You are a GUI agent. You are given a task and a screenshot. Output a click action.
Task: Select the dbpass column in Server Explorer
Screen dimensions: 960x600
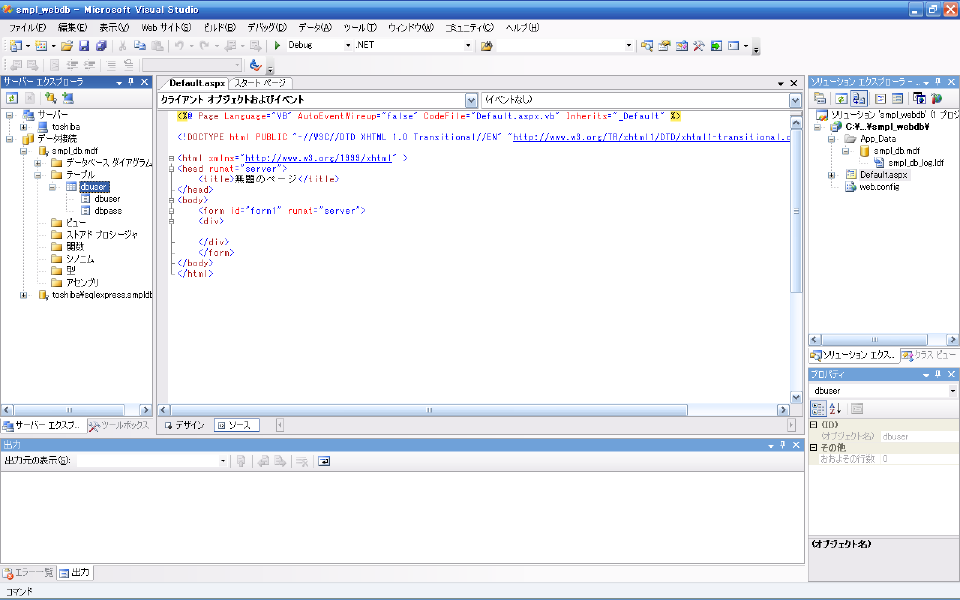coord(108,211)
